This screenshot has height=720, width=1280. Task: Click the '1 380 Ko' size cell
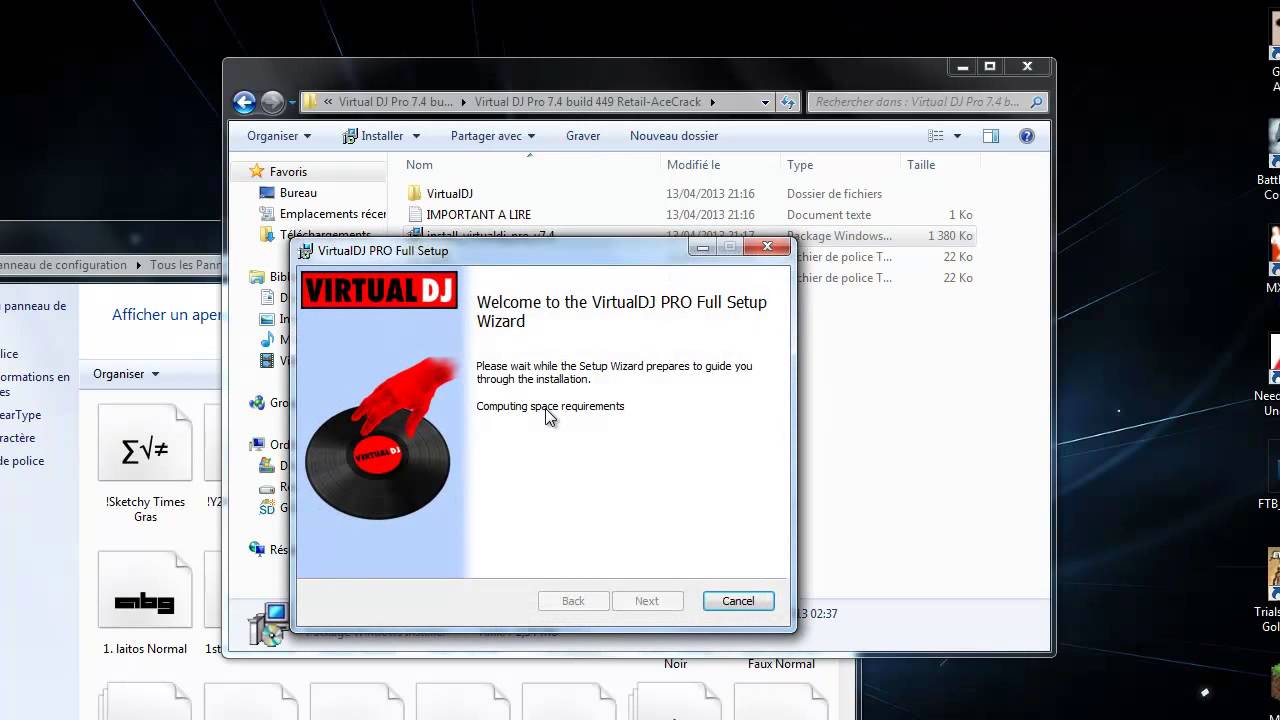950,236
